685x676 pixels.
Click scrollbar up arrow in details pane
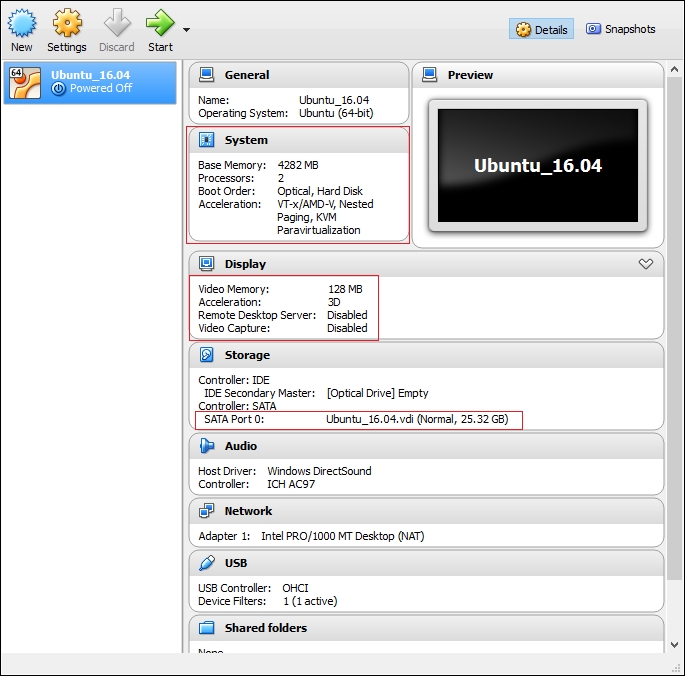click(x=674, y=69)
